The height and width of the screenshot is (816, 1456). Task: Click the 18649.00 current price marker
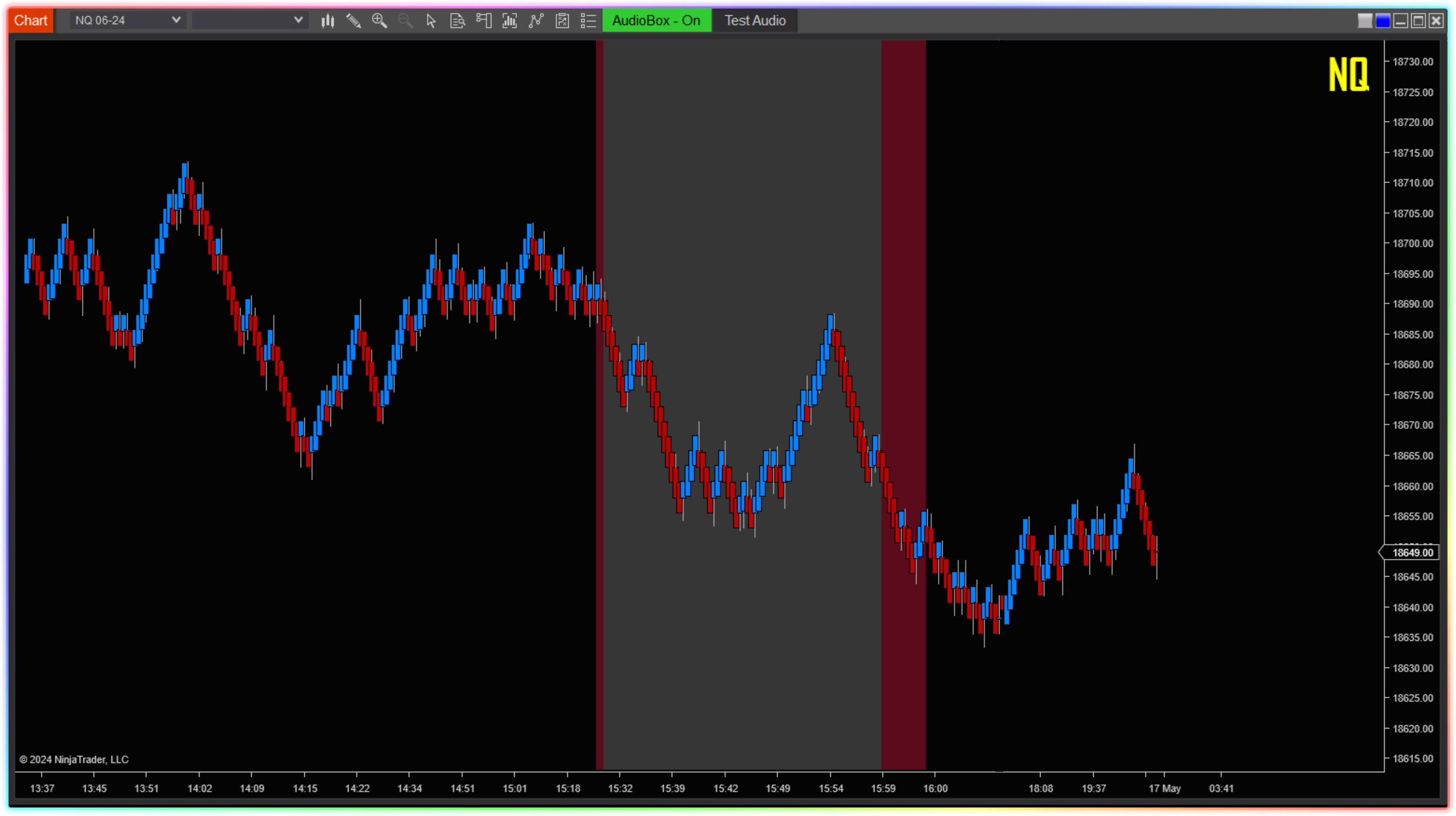pos(1413,552)
